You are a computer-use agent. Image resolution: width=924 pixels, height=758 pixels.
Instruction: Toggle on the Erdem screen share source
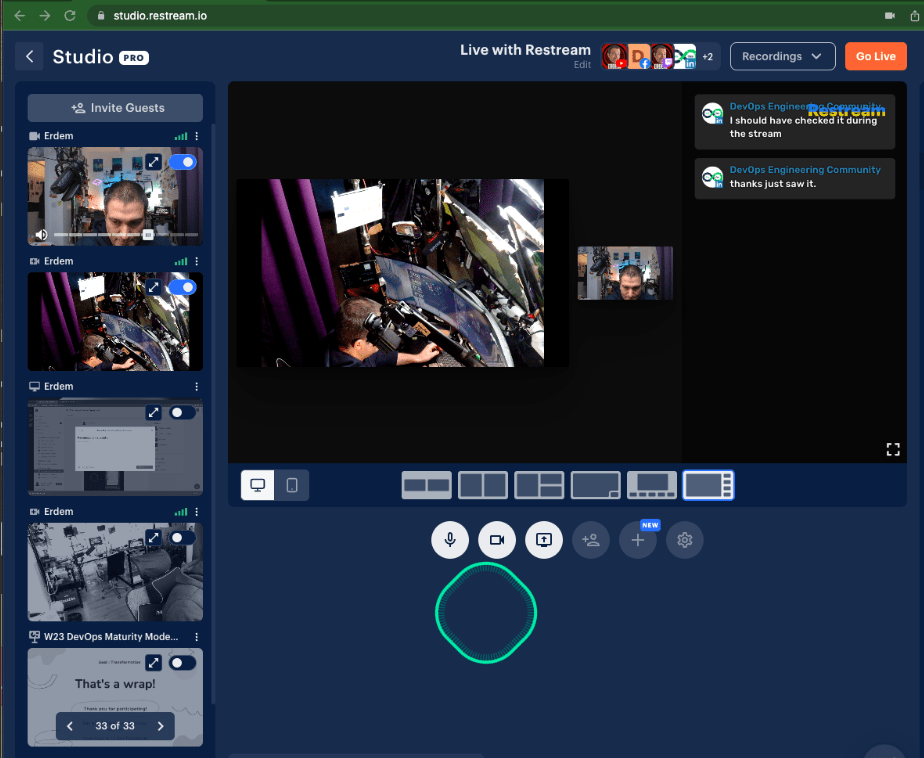point(182,413)
